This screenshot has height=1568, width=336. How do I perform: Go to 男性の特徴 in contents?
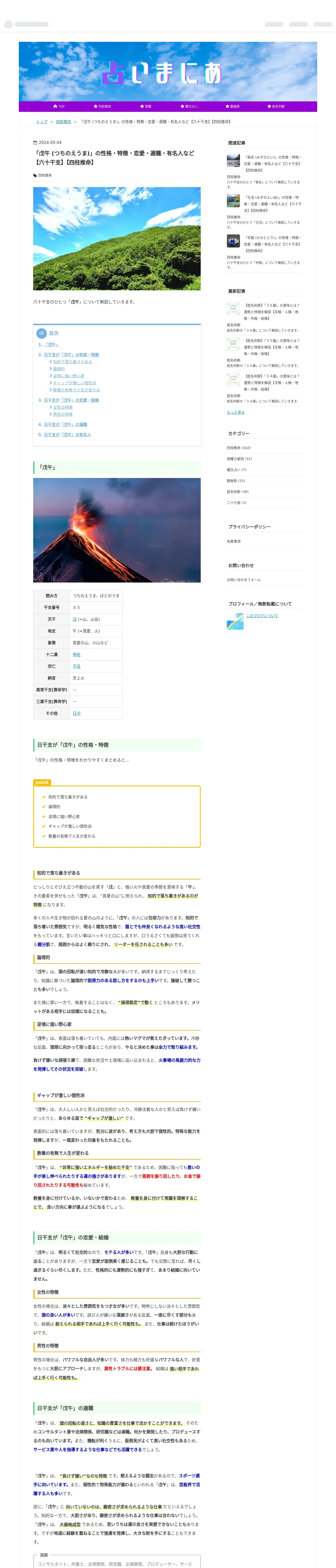click(x=63, y=414)
